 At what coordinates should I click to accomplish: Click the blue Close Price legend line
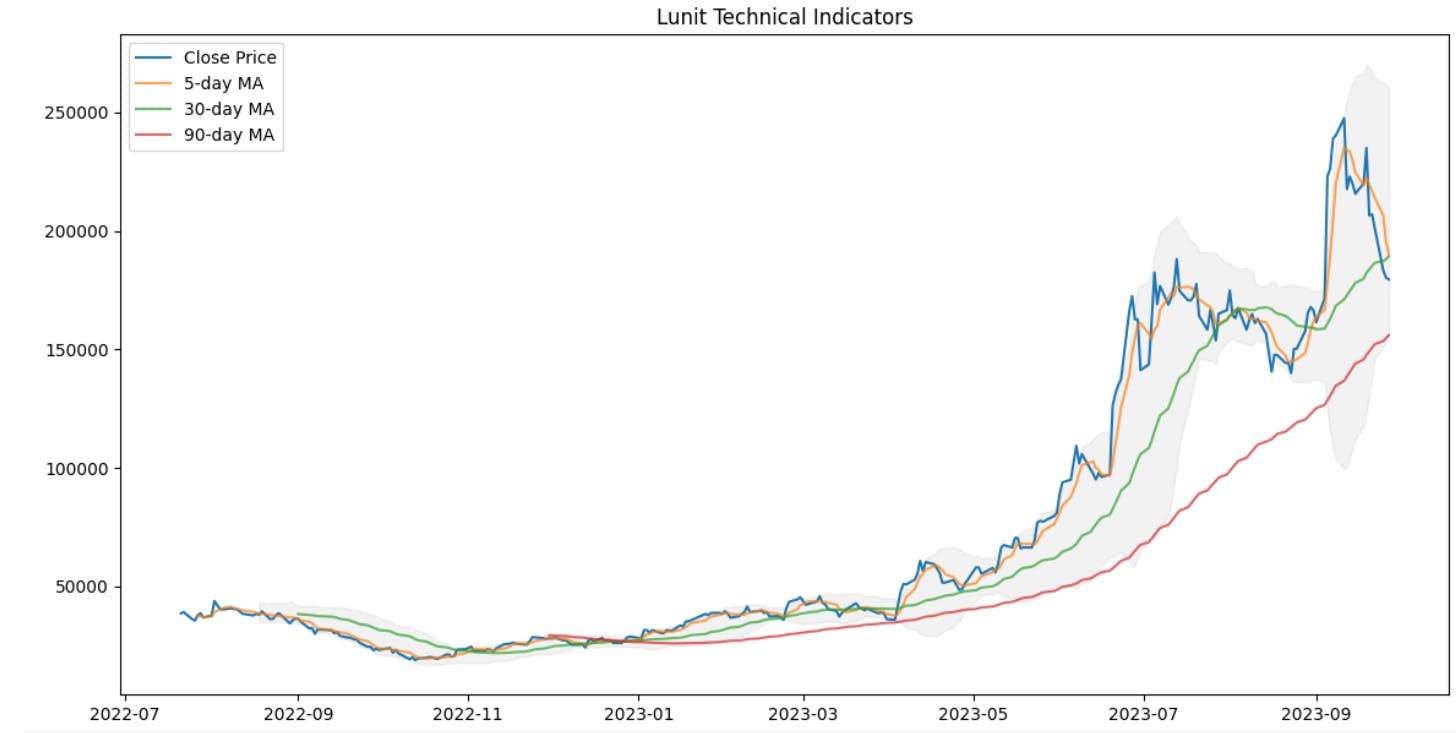point(154,58)
